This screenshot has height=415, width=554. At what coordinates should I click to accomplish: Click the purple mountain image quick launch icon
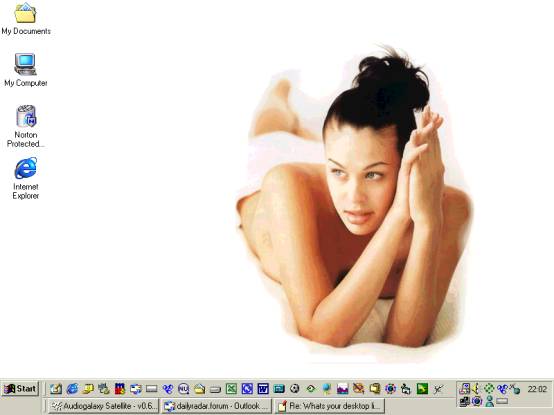342,389
